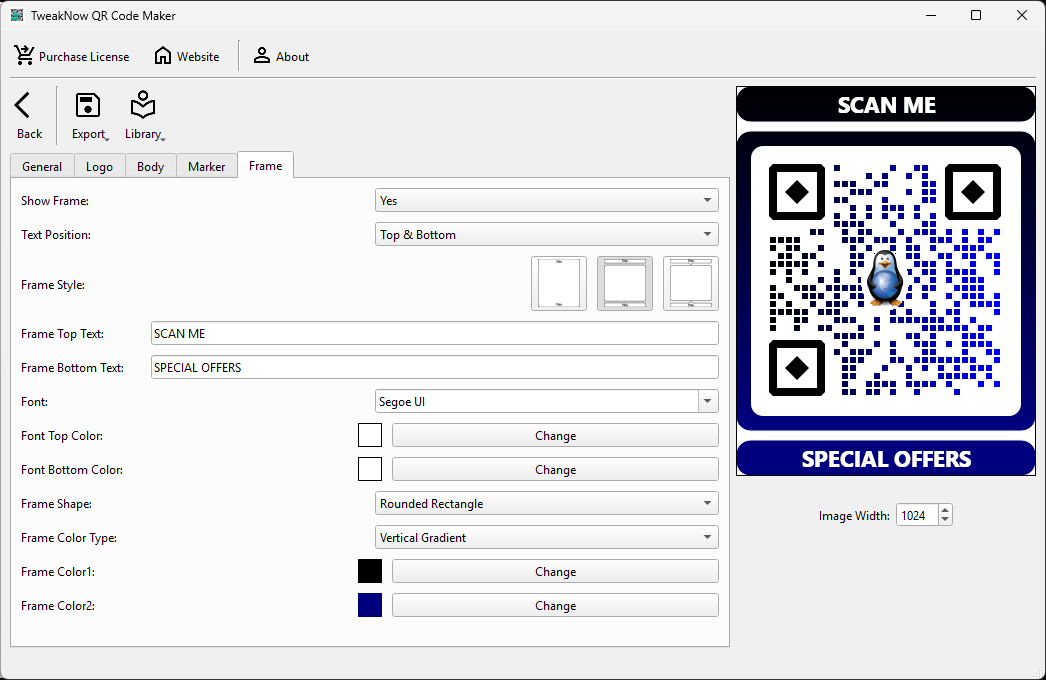Viewport: 1046px width, 680px height.
Task: Switch to the Logo tab
Action: (x=99, y=166)
